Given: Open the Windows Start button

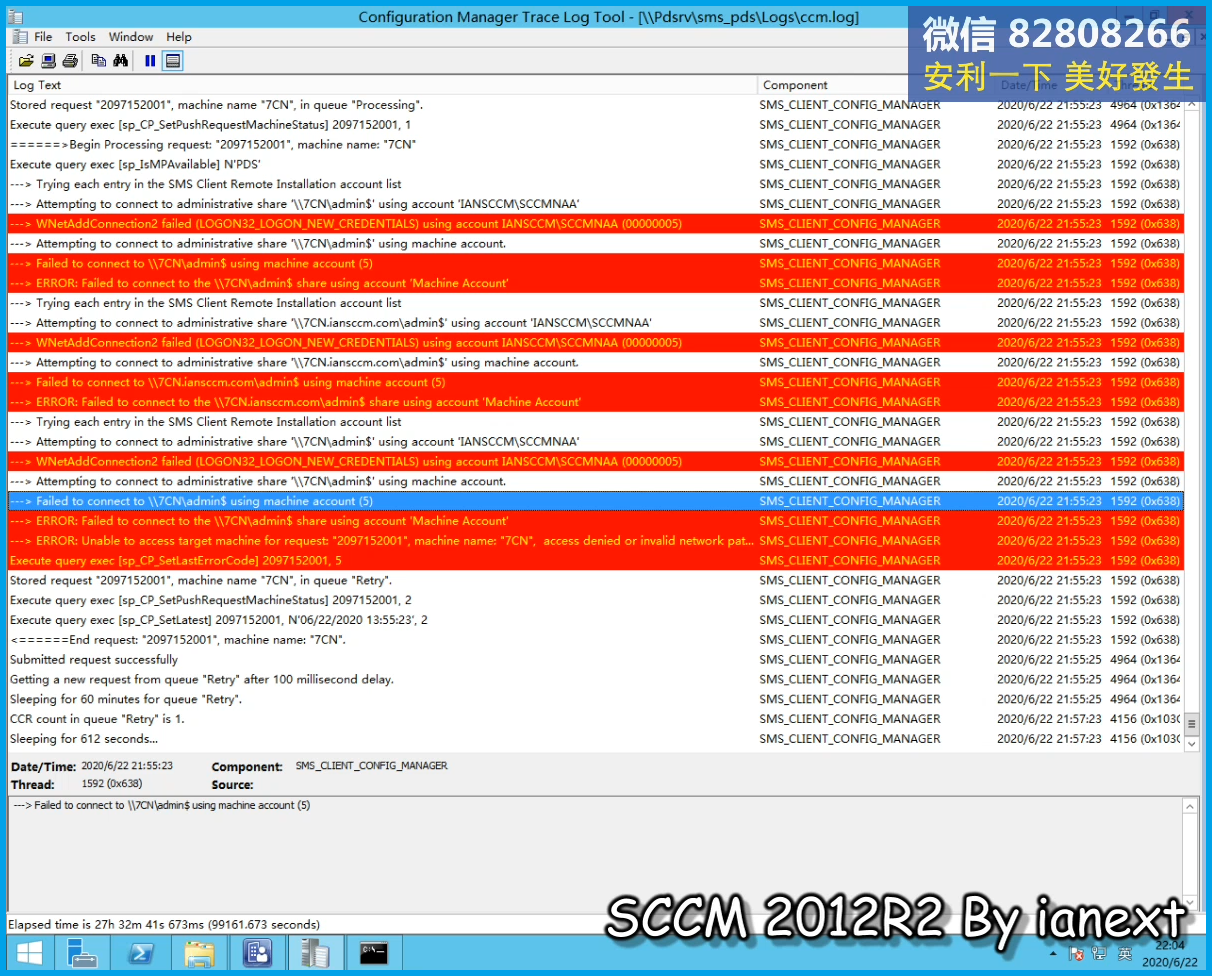Looking at the screenshot, I should (x=29, y=954).
